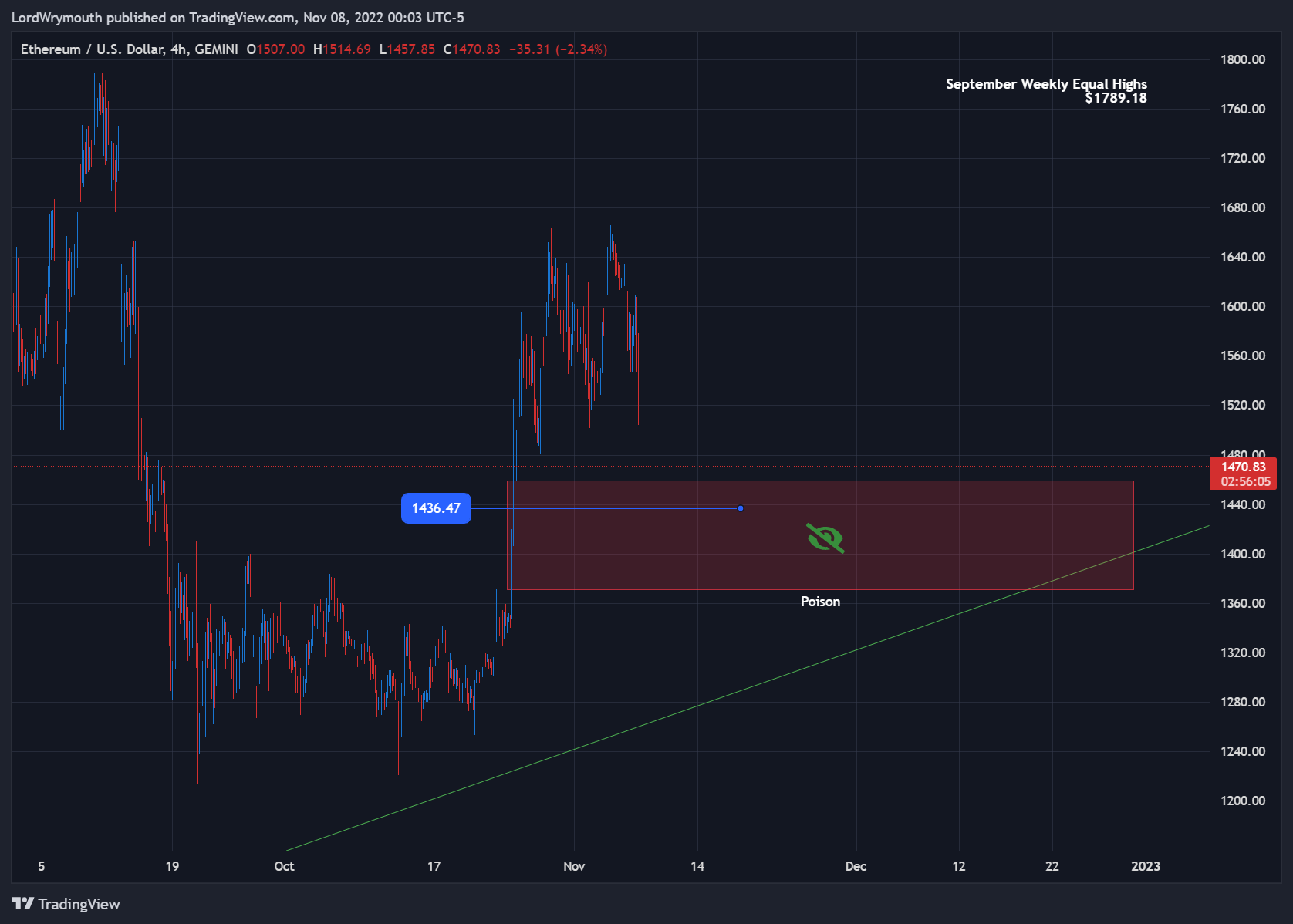Click the '17' date label on time axis
This screenshot has width=1293, height=924.
click(434, 866)
